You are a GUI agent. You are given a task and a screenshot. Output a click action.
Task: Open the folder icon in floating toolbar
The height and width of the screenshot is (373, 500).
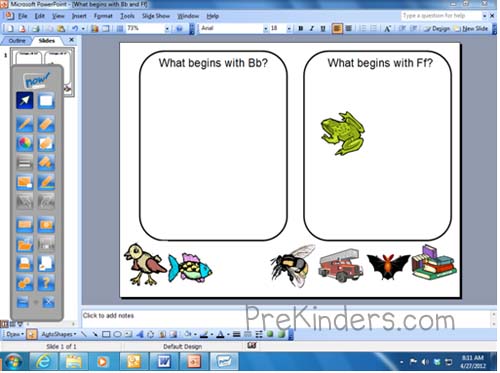pyautogui.click(x=25, y=245)
